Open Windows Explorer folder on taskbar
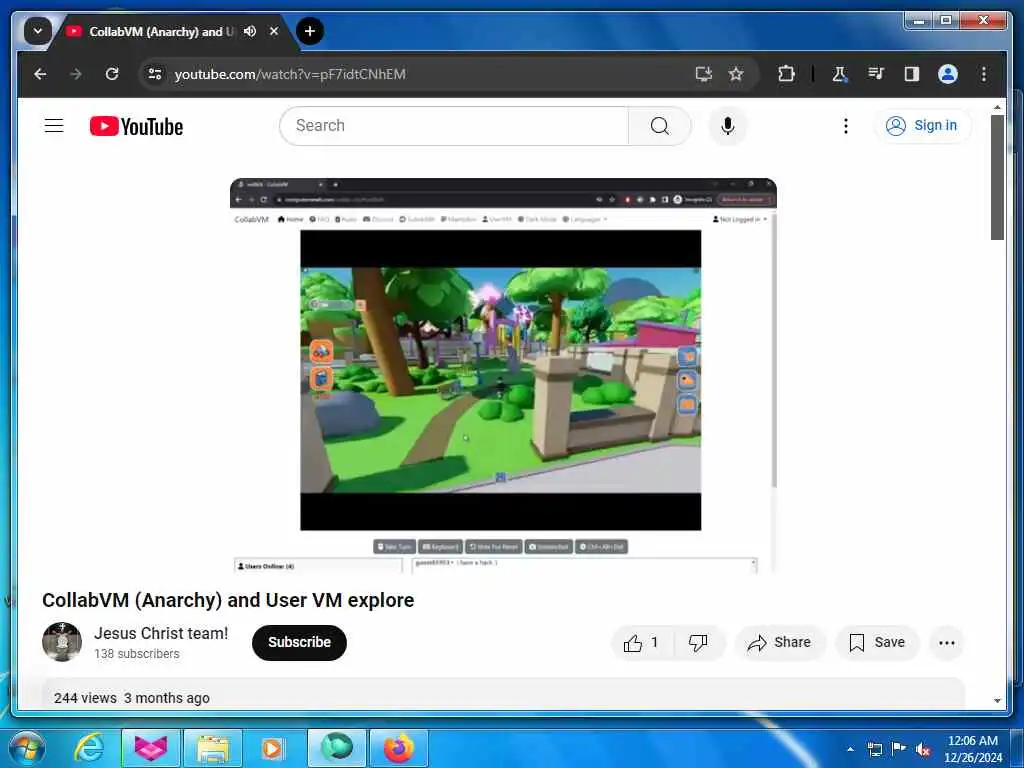 click(213, 748)
